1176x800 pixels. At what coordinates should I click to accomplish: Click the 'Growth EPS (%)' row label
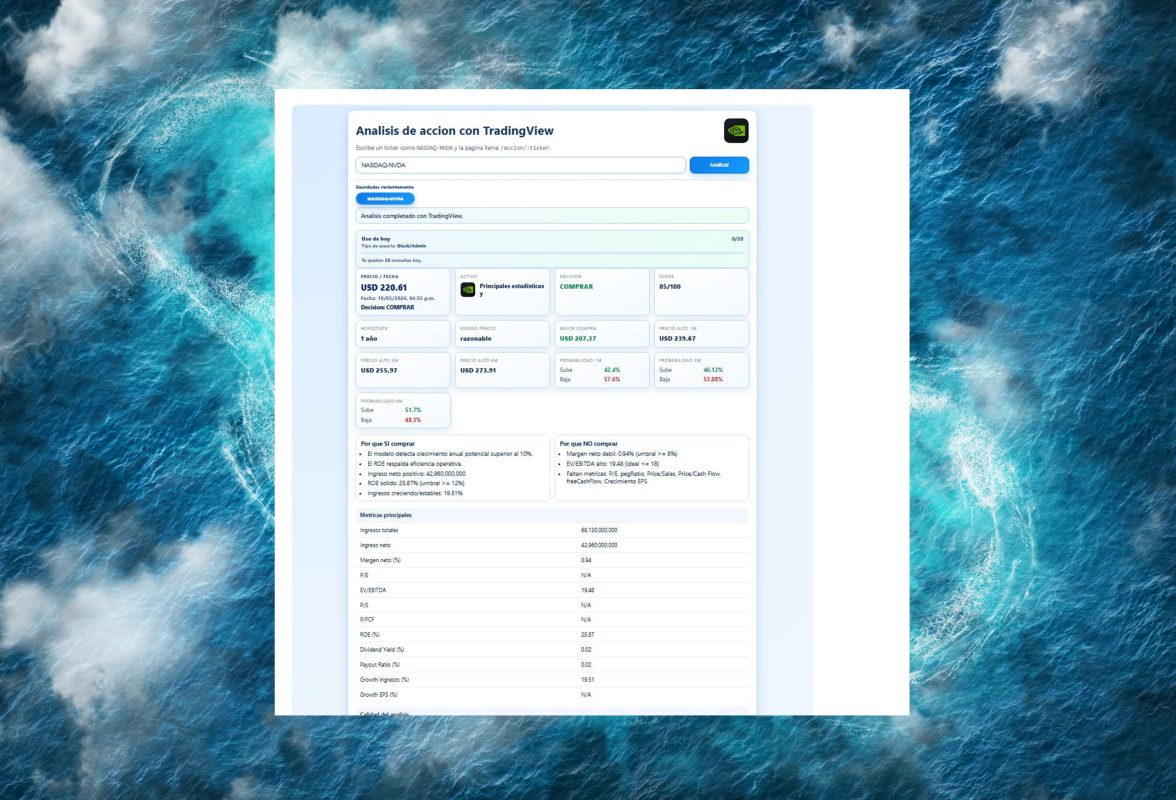[x=379, y=695]
